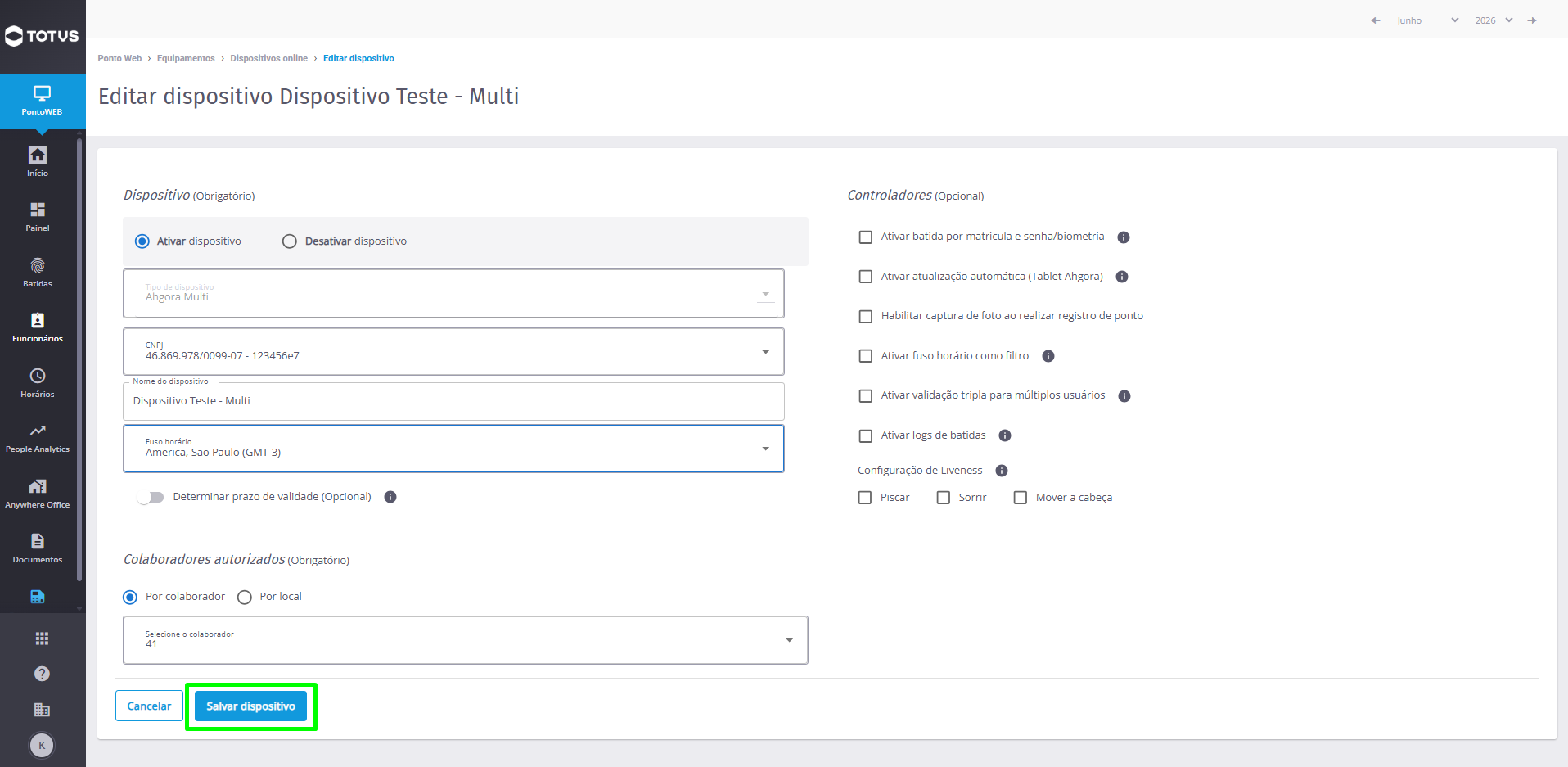Go to previous month arrow
Viewport: 1568px width, 767px height.
click(x=1376, y=20)
